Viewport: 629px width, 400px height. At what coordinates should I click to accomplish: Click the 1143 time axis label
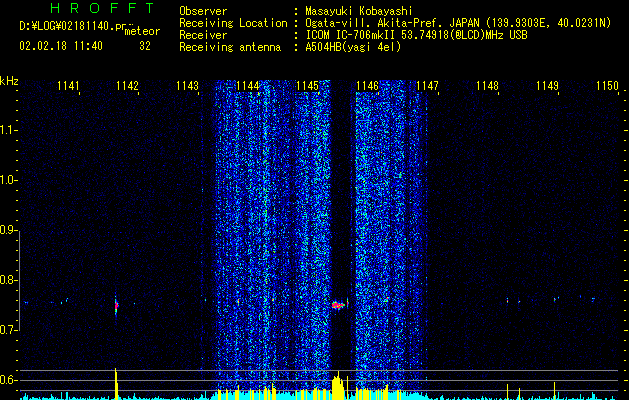pos(187,86)
